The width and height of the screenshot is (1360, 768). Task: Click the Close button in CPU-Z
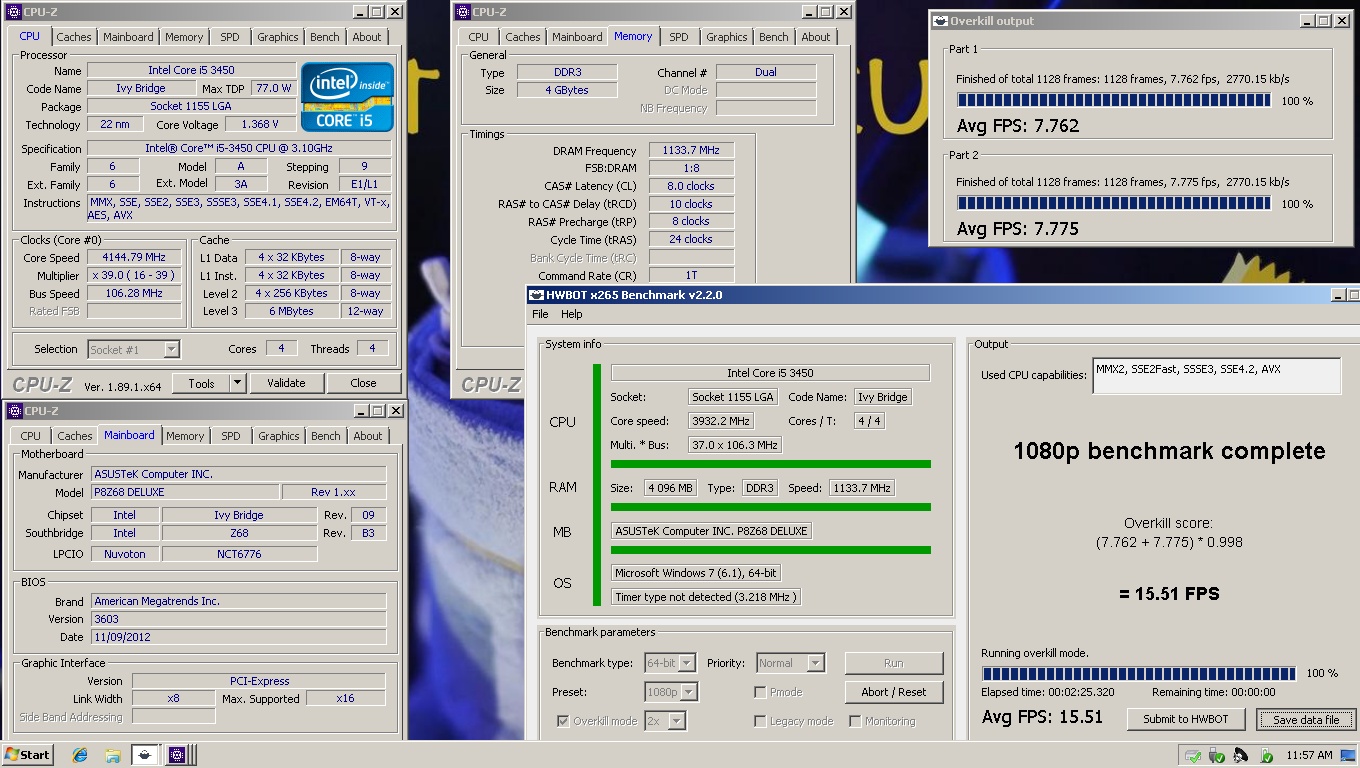coord(363,383)
